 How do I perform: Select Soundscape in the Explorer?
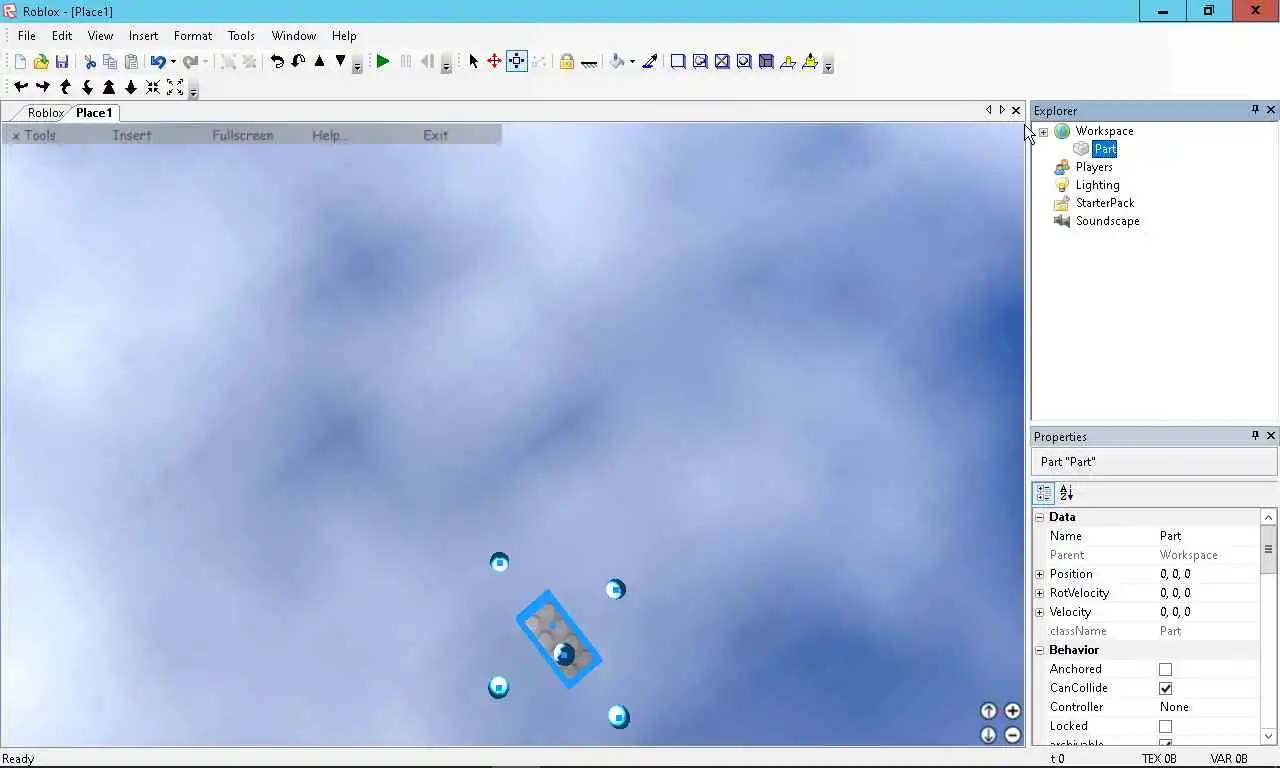pos(1107,221)
